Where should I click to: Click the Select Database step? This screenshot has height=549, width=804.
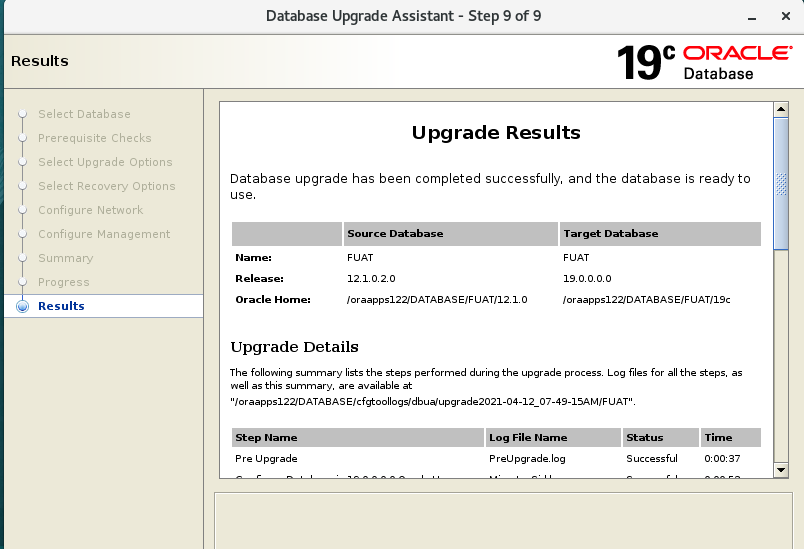point(84,114)
